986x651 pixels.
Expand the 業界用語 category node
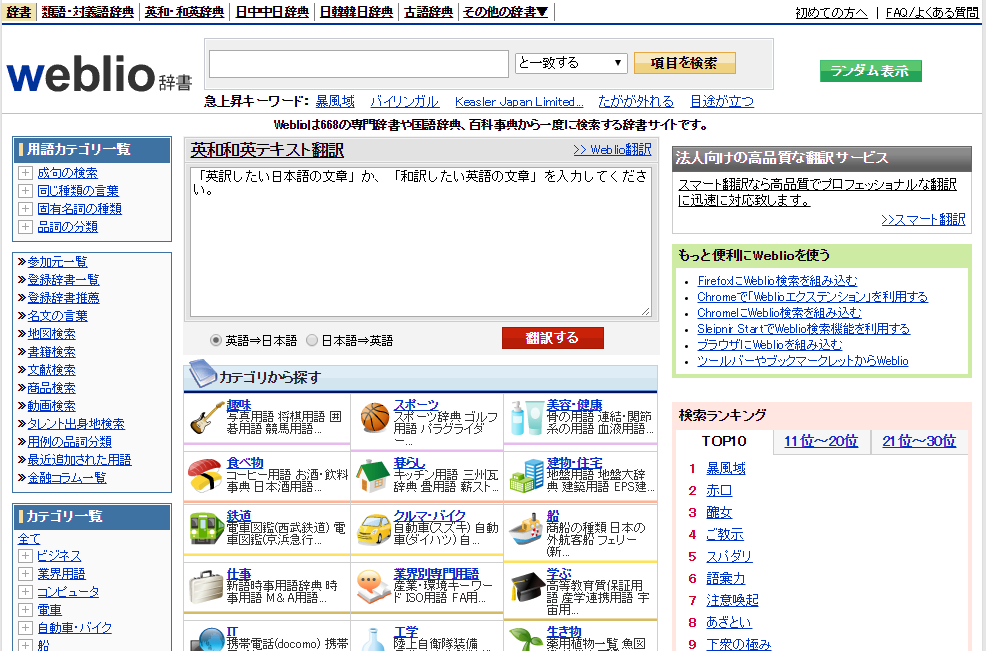click(25, 574)
